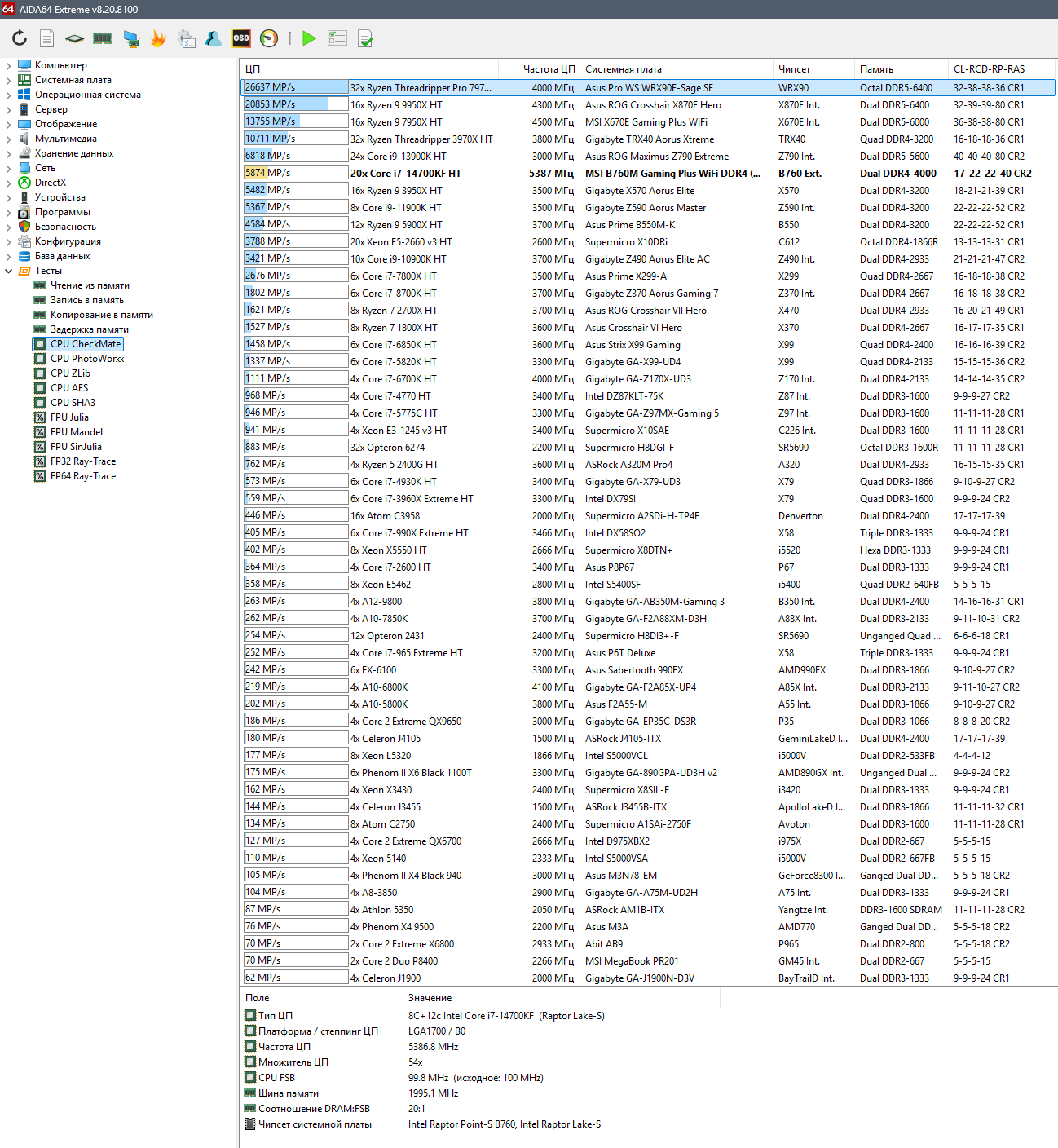Viewport: 1058px width, 1148px height.
Task: Select the CPU SHA3 test
Action: pyautogui.click(x=73, y=403)
